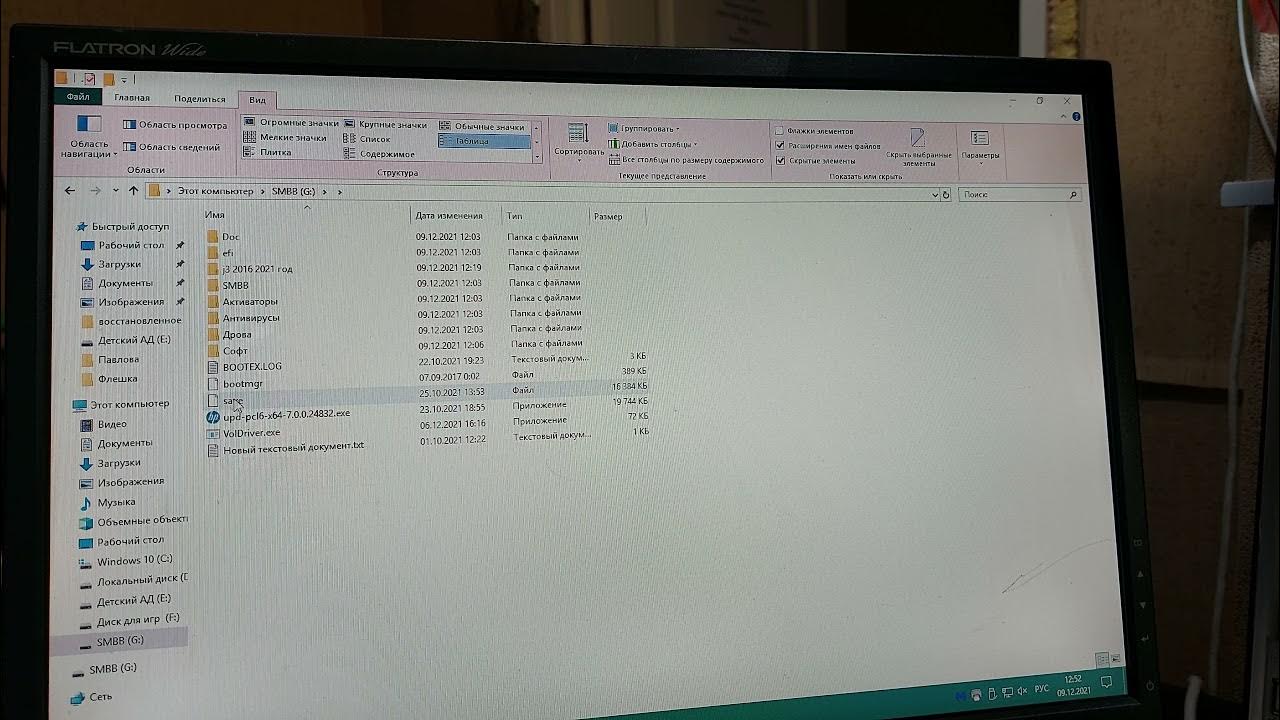Click Properties icon in quick access toolbar

(x=89, y=79)
